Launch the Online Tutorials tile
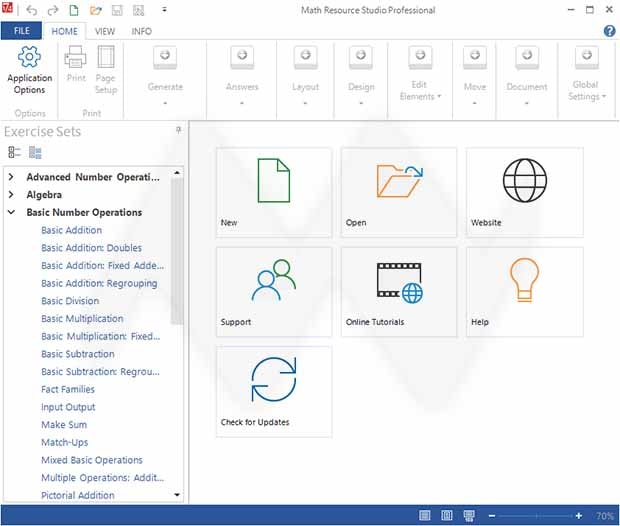The height and width of the screenshot is (526, 620). pyautogui.click(x=399, y=292)
